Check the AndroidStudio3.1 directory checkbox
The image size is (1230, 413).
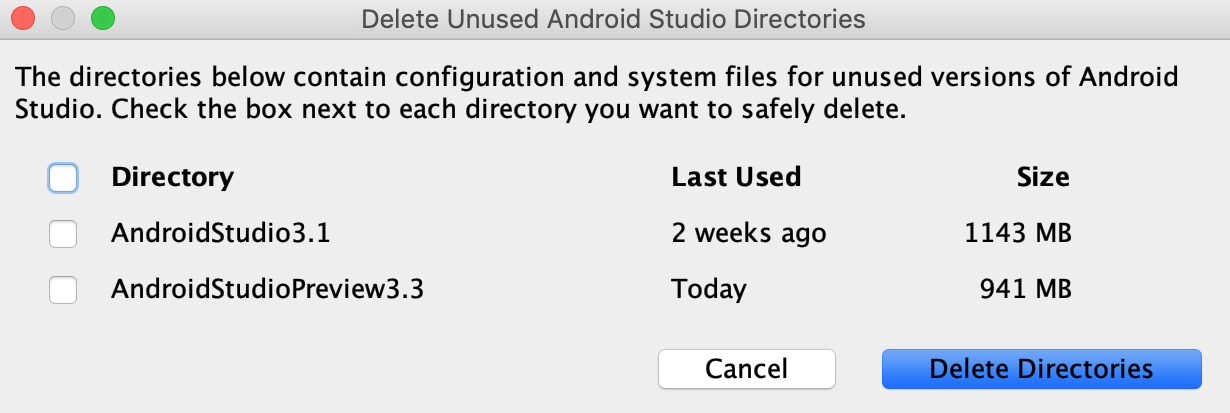[63, 235]
